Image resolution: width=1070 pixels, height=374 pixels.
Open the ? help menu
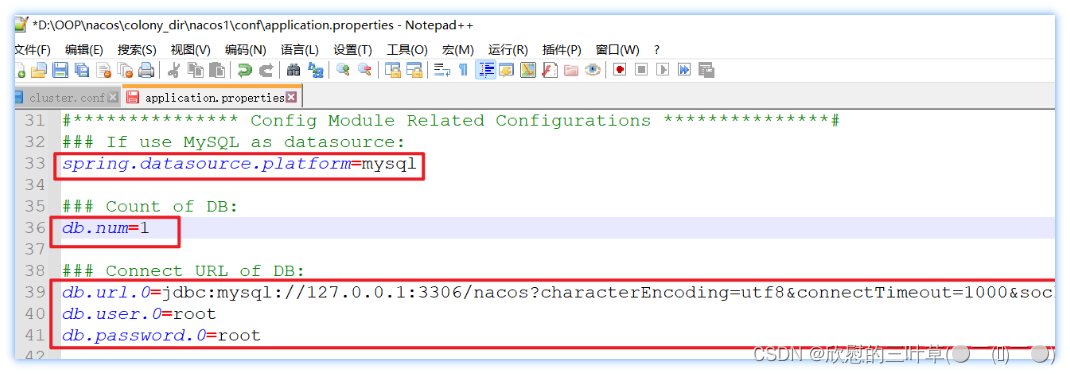click(656, 50)
